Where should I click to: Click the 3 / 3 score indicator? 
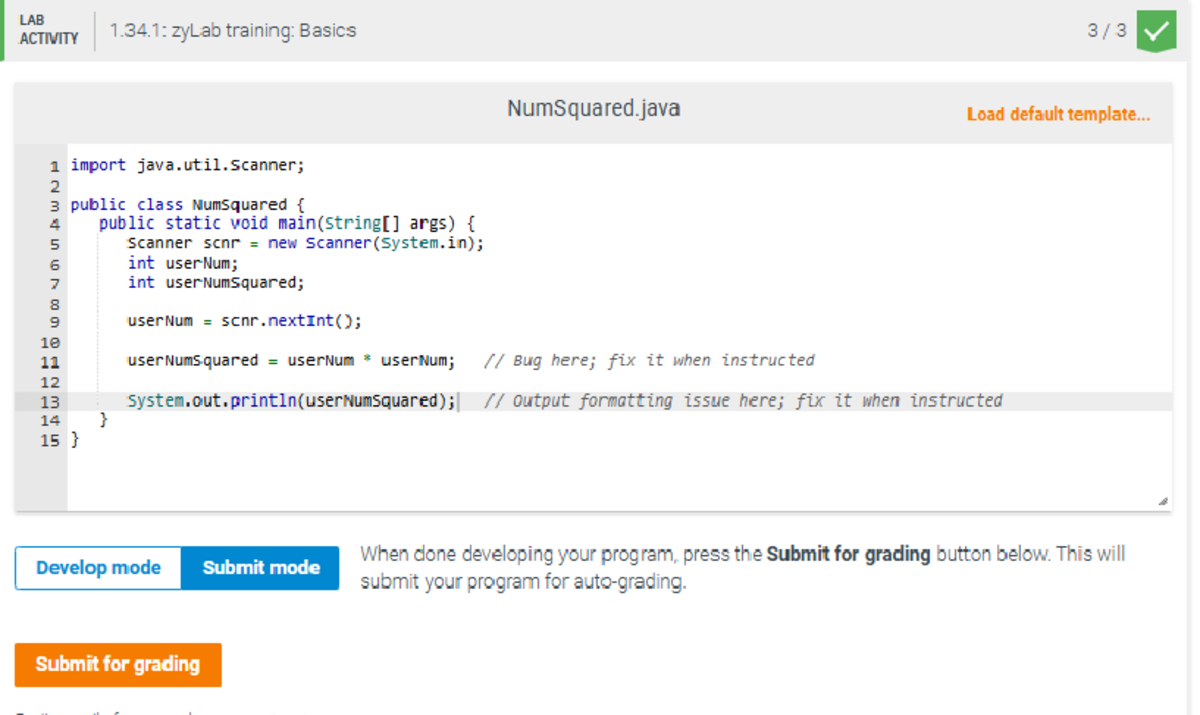[x=1106, y=31]
